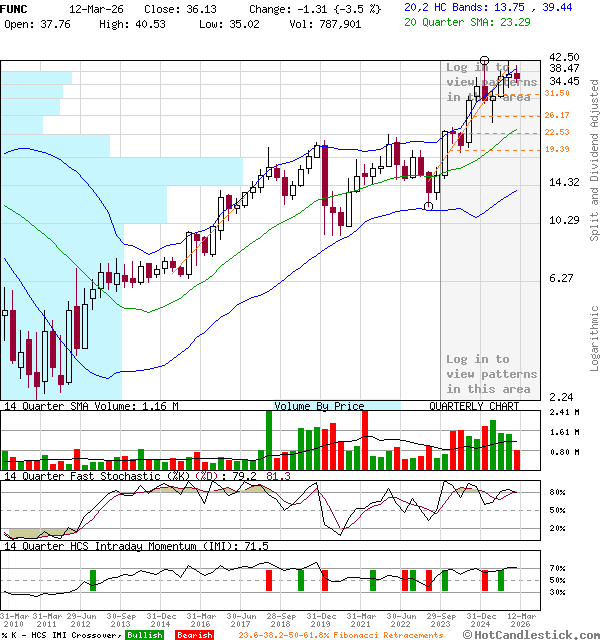Click the Fibonacci Retracements legend text
The width and height of the screenshot is (600, 640).
pos(341,635)
